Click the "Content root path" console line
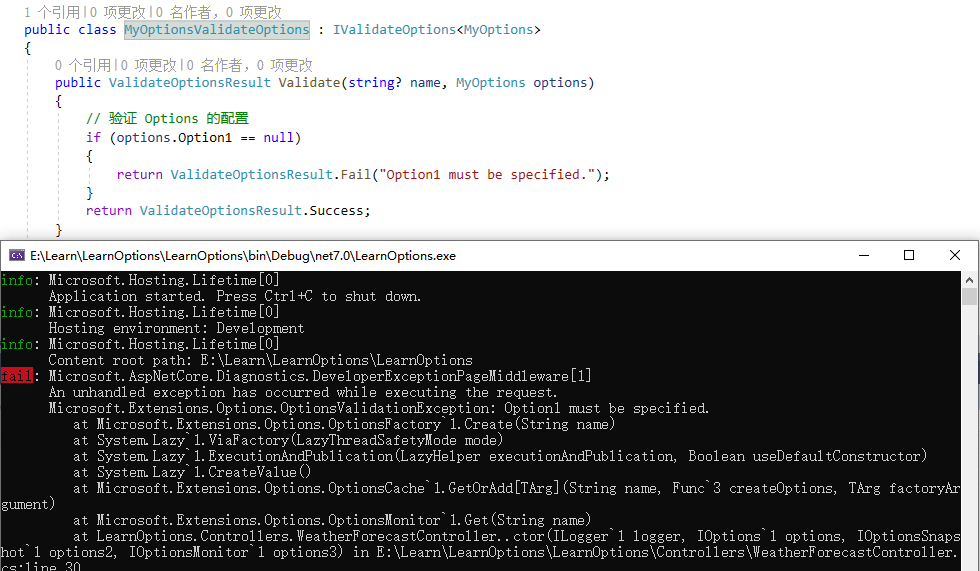980x571 pixels. pyautogui.click(x=261, y=360)
